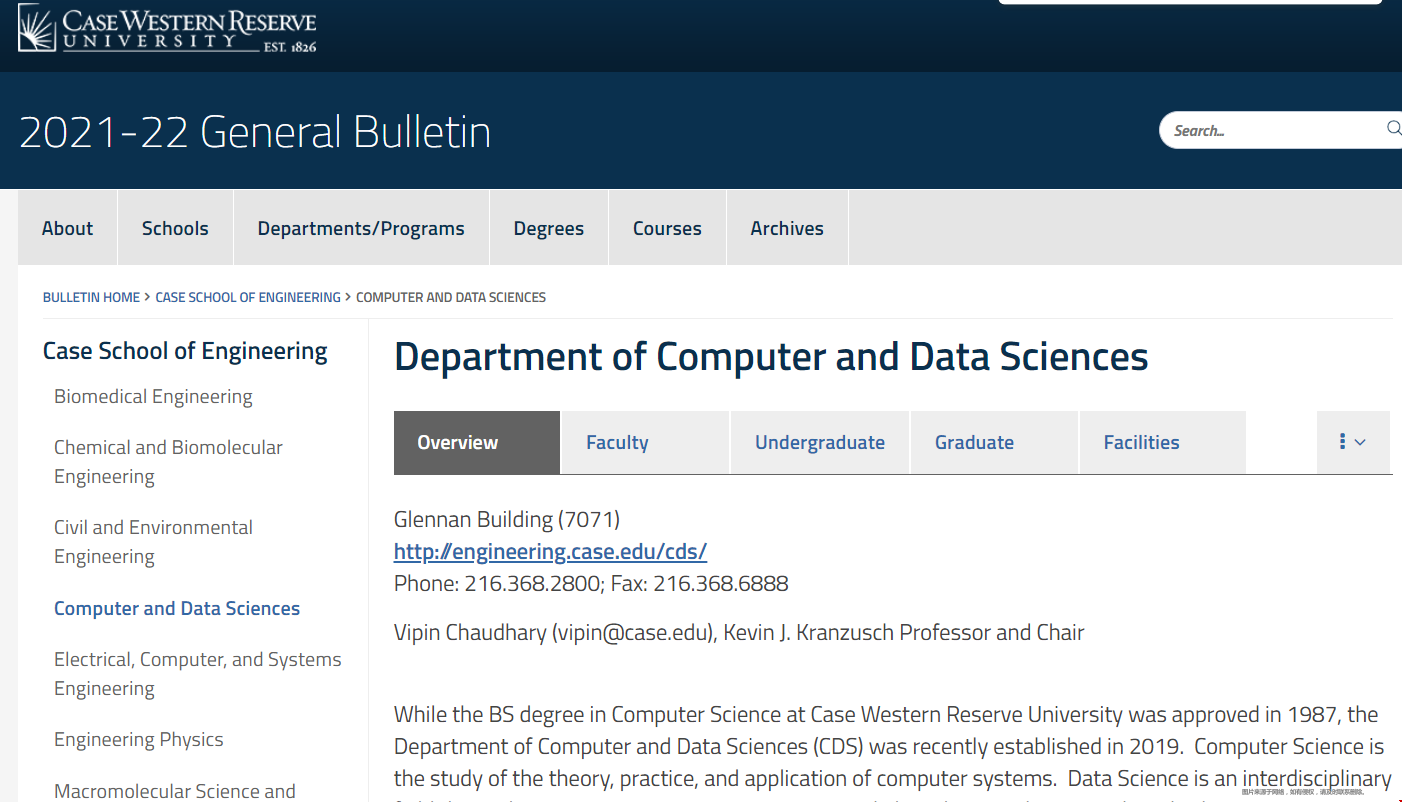Open the 2021-22 General Bulletin title link

point(255,132)
